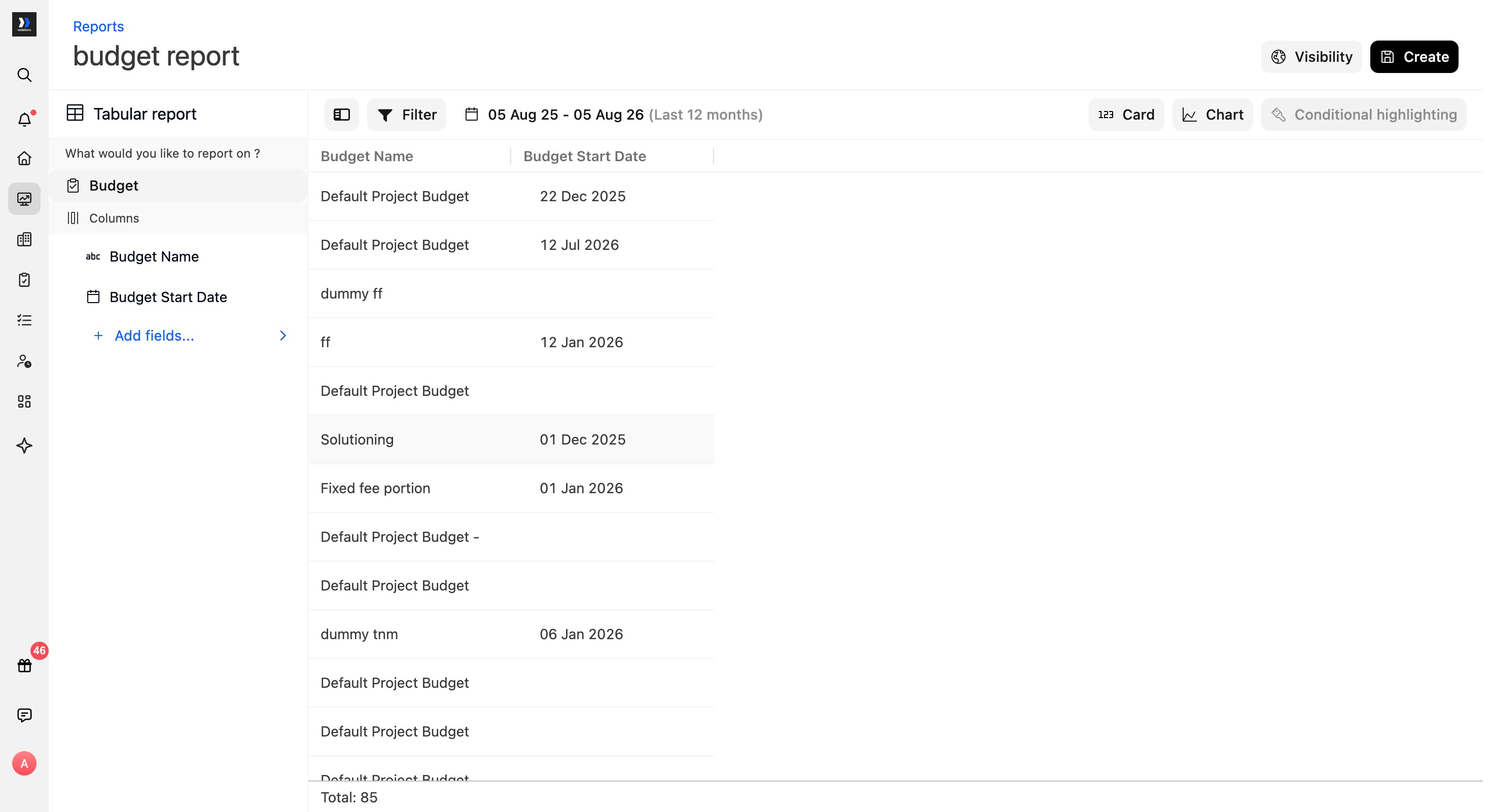
Task: Open the chat feedback icon in sidebar
Action: point(24,715)
